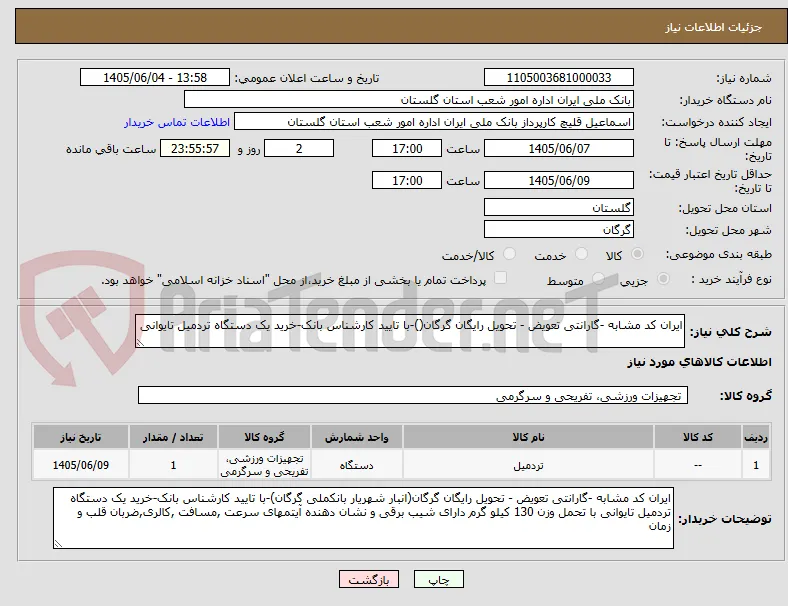The height and width of the screenshot is (606, 788).
Task: Select the خدمت radio button
Action: click(x=581, y=254)
